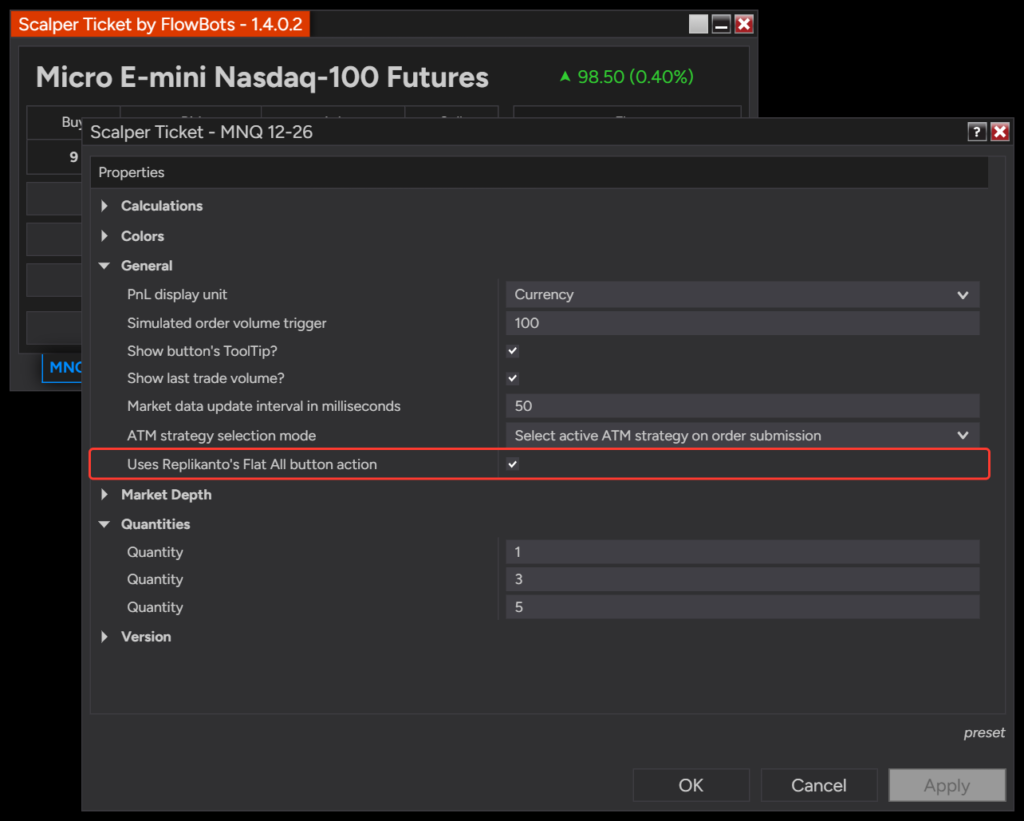Click the OK button
The width and height of the screenshot is (1024, 821).
691,785
